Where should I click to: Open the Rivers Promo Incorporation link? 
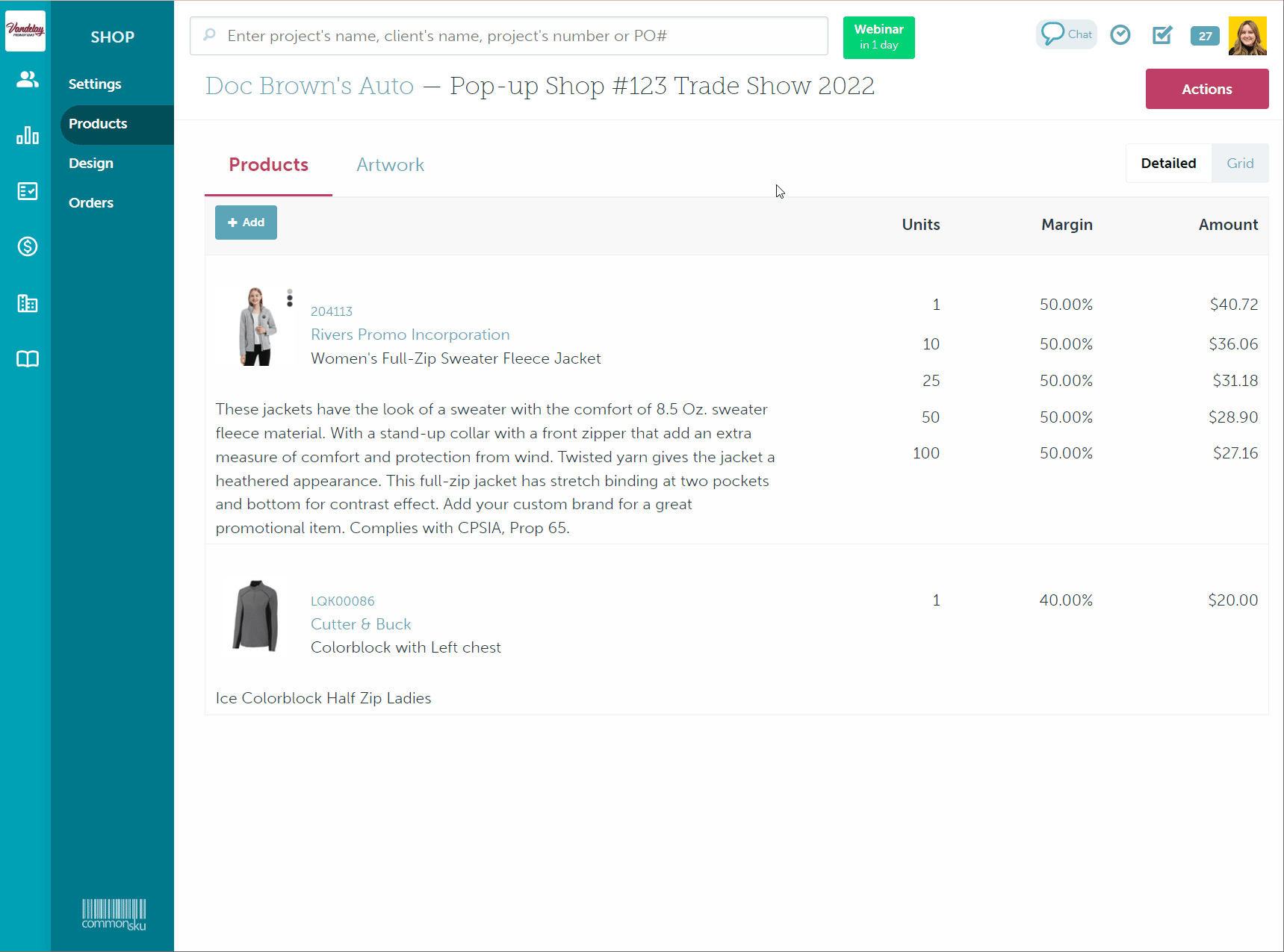pos(410,335)
